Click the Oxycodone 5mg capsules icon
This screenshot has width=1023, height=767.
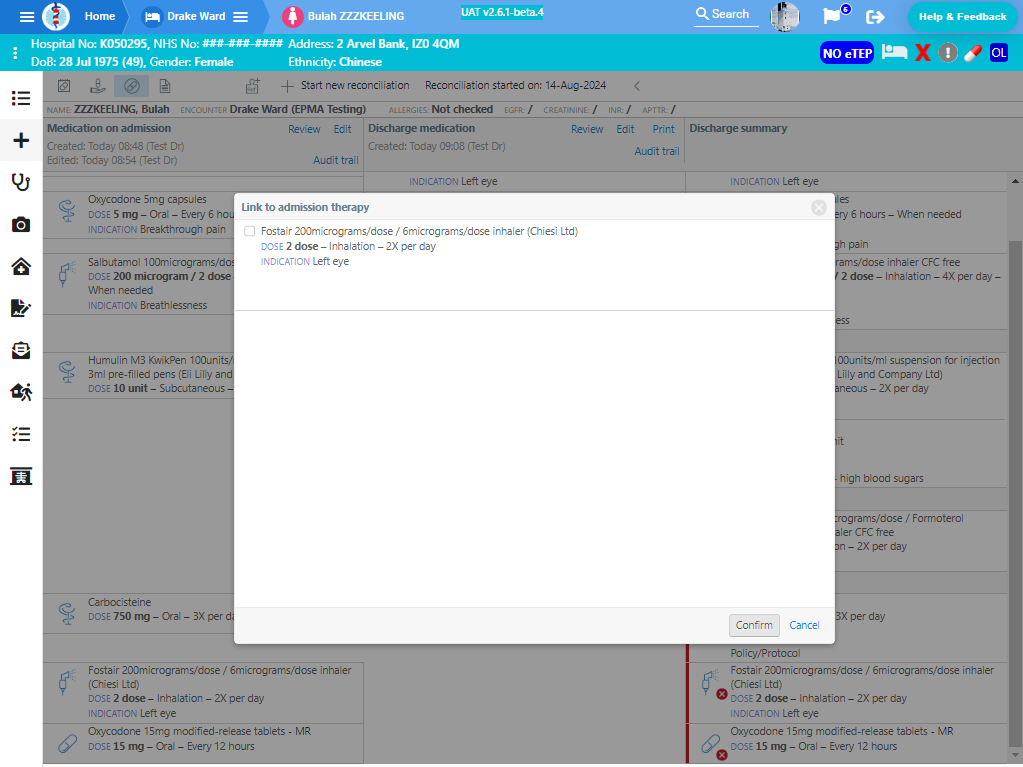pyautogui.click(x=67, y=210)
